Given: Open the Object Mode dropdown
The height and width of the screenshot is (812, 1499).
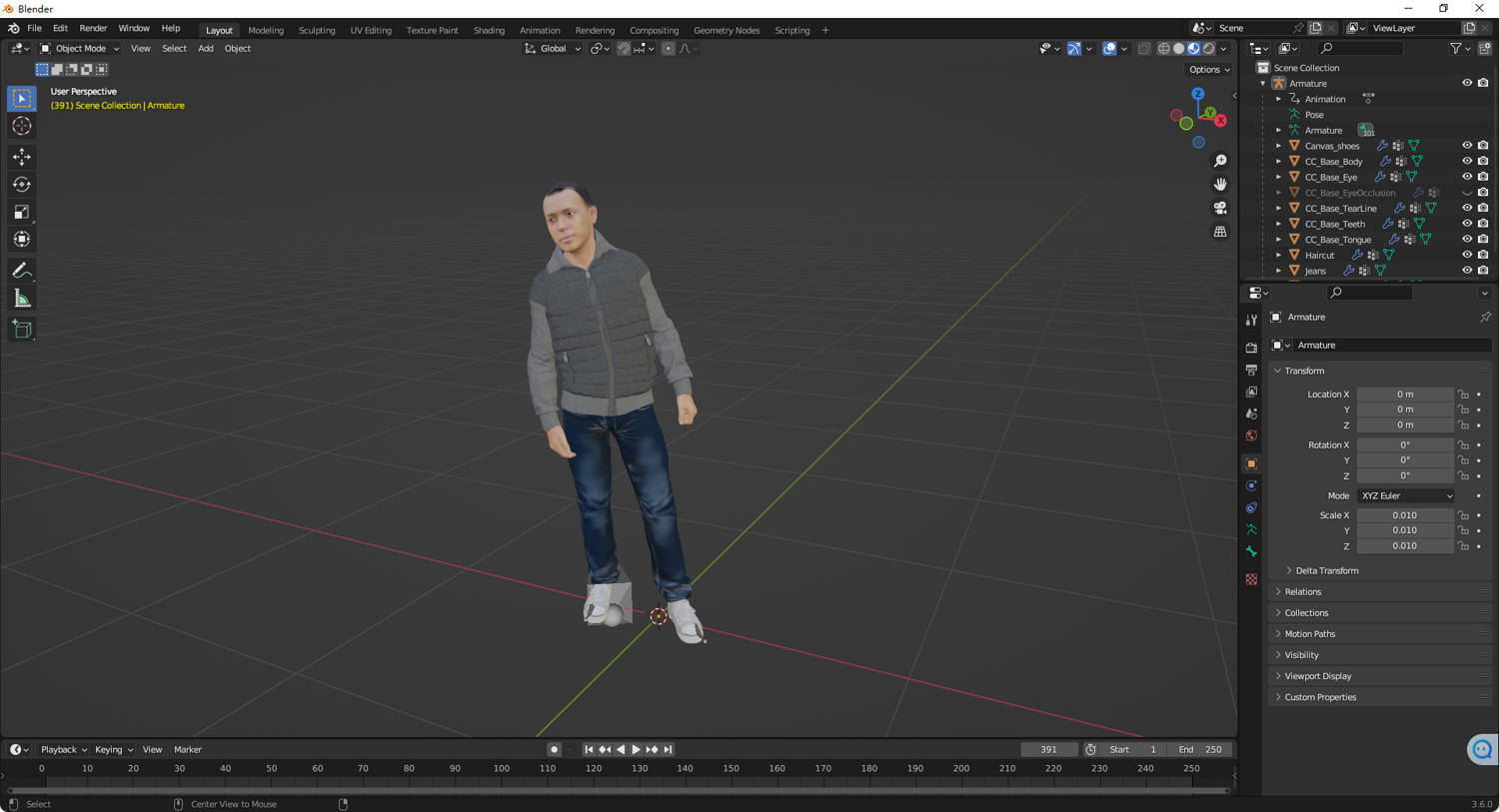Looking at the screenshot, I should pos(79,48).
